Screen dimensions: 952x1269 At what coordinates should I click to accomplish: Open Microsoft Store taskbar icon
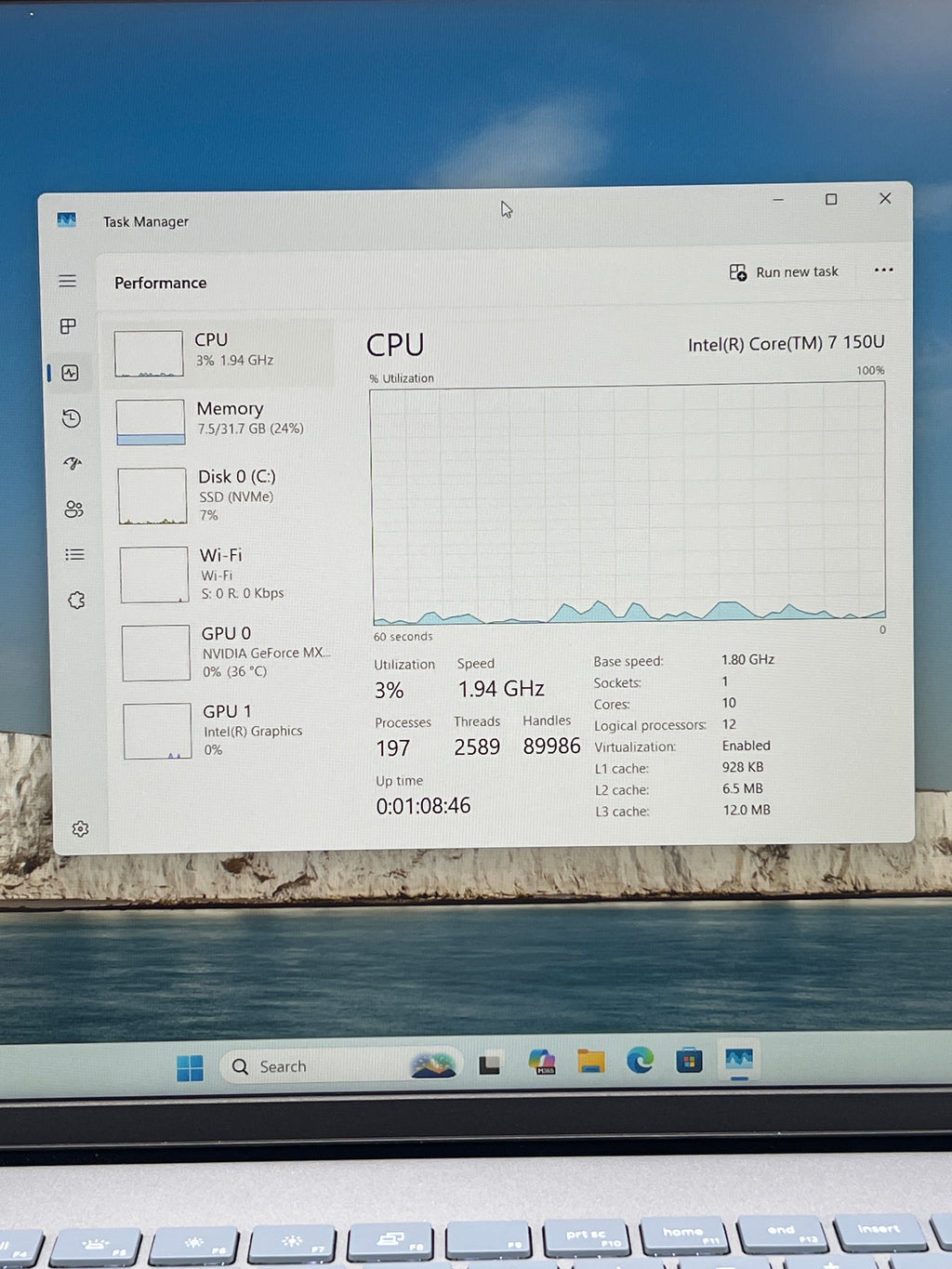(689, 1060)
